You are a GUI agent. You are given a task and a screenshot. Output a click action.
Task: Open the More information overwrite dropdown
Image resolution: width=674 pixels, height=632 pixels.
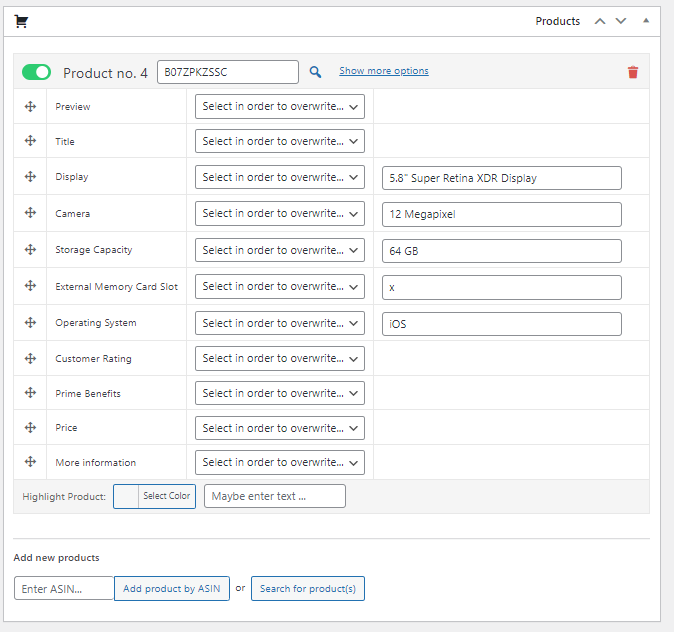click(280, 462)
